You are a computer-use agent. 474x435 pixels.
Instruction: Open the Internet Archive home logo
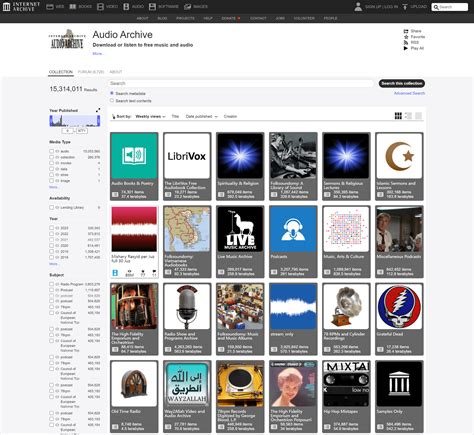pyautogui.click(x=21, y=6)
